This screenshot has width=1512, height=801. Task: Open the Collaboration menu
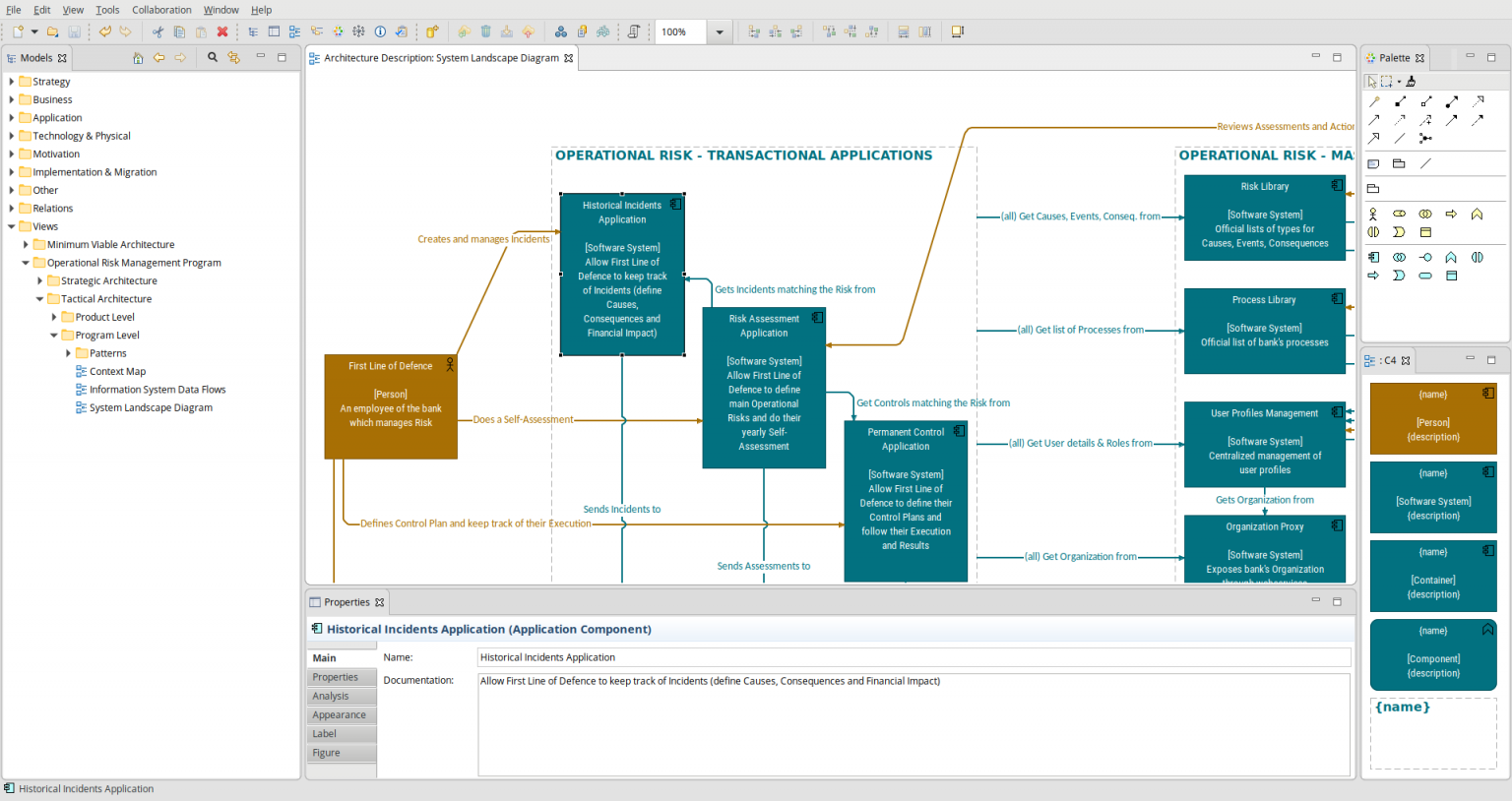pyautogui.click(x=161, y=9)
